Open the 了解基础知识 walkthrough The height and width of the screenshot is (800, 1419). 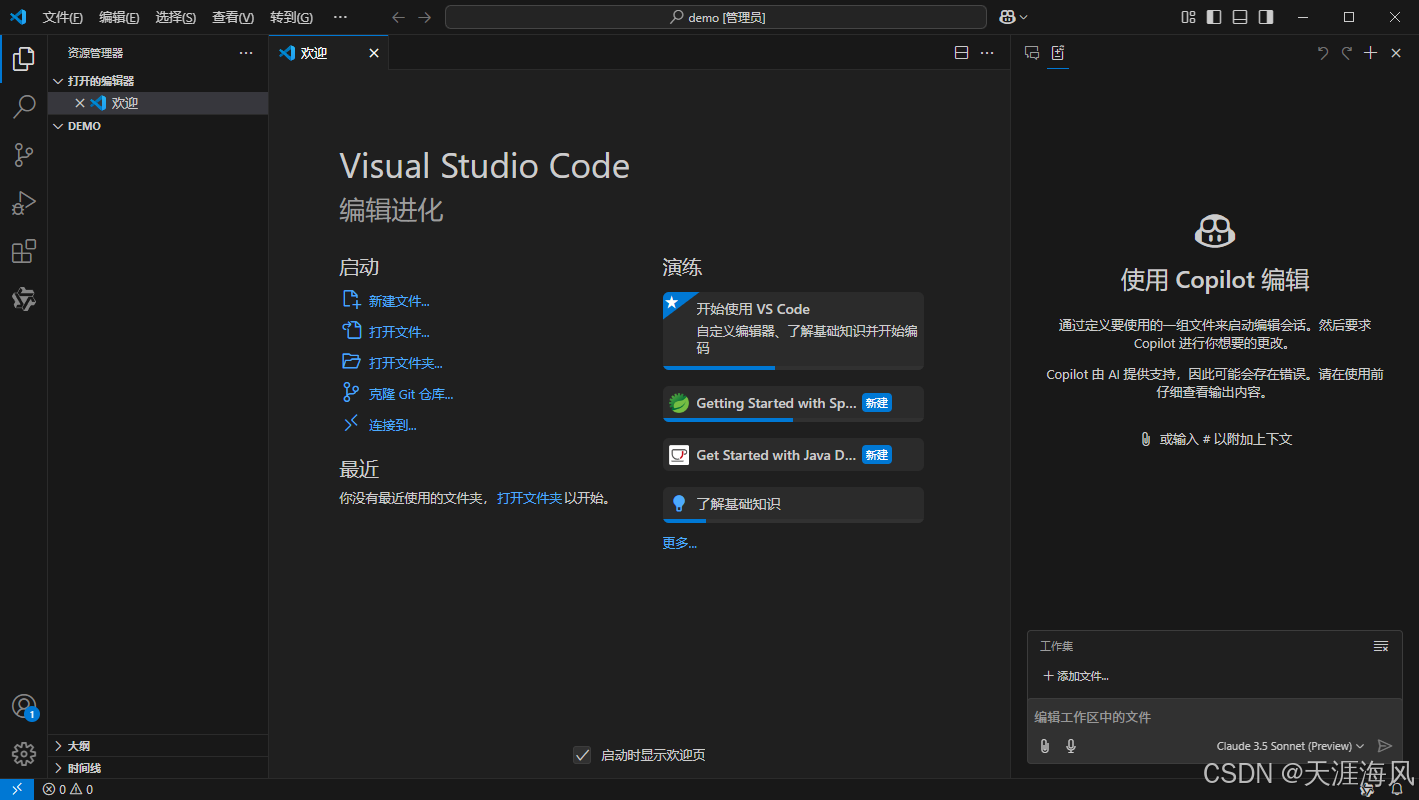793,505
